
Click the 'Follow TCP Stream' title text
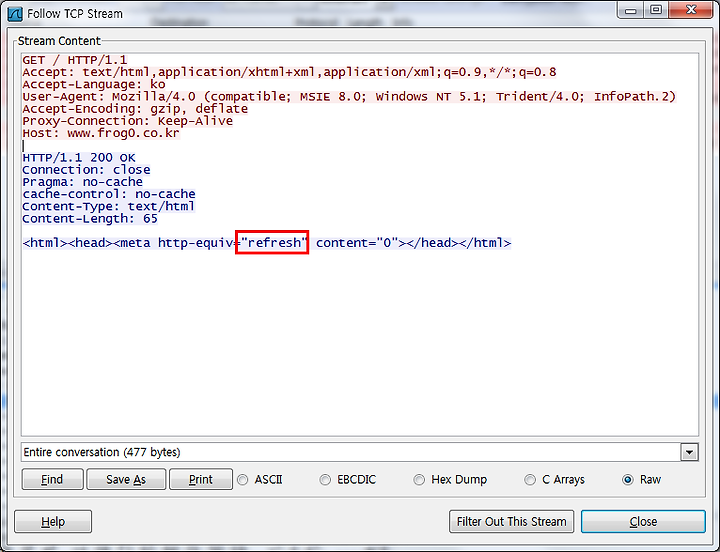click(75, 14)
